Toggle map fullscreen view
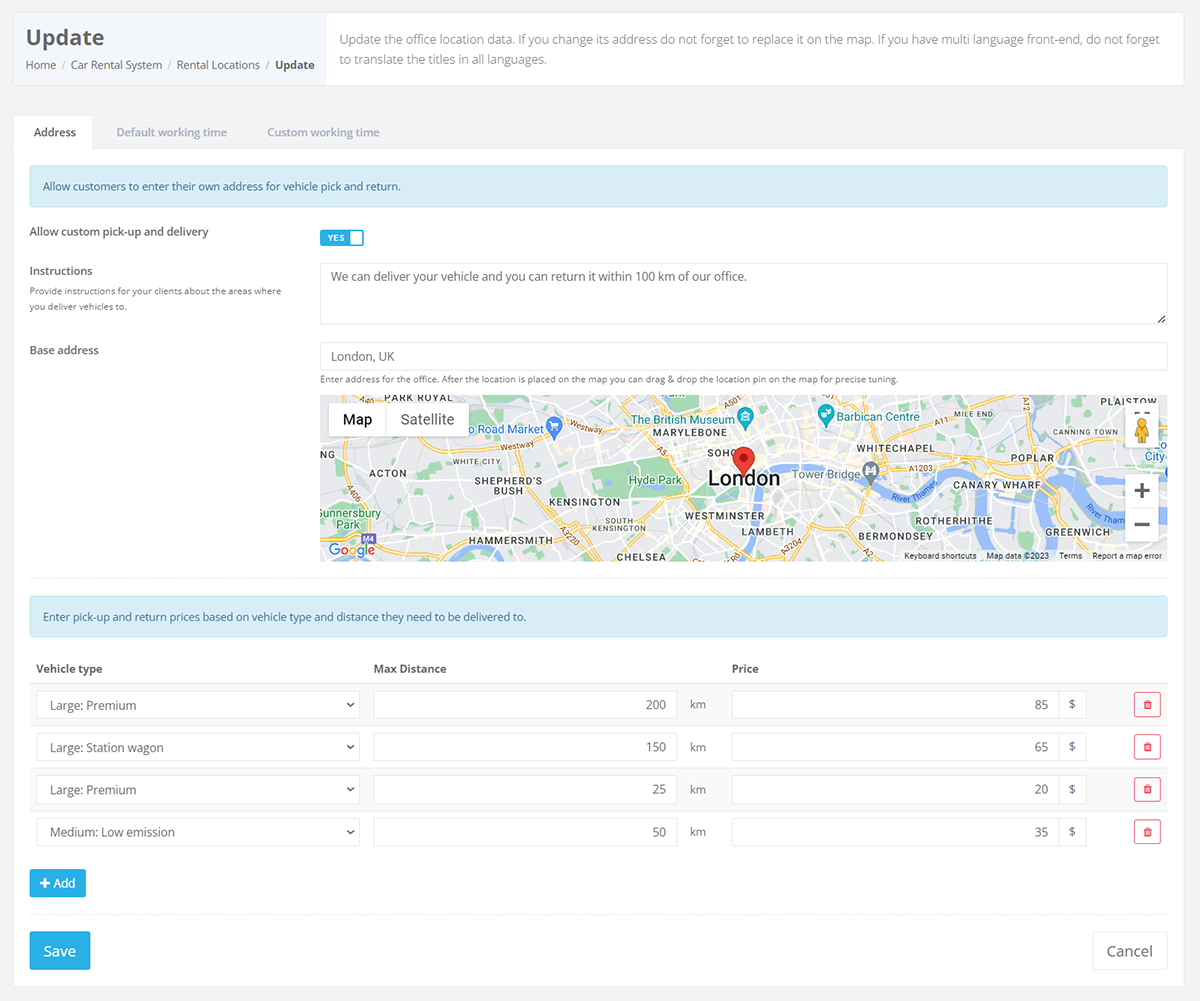 tap(1141, 411)
